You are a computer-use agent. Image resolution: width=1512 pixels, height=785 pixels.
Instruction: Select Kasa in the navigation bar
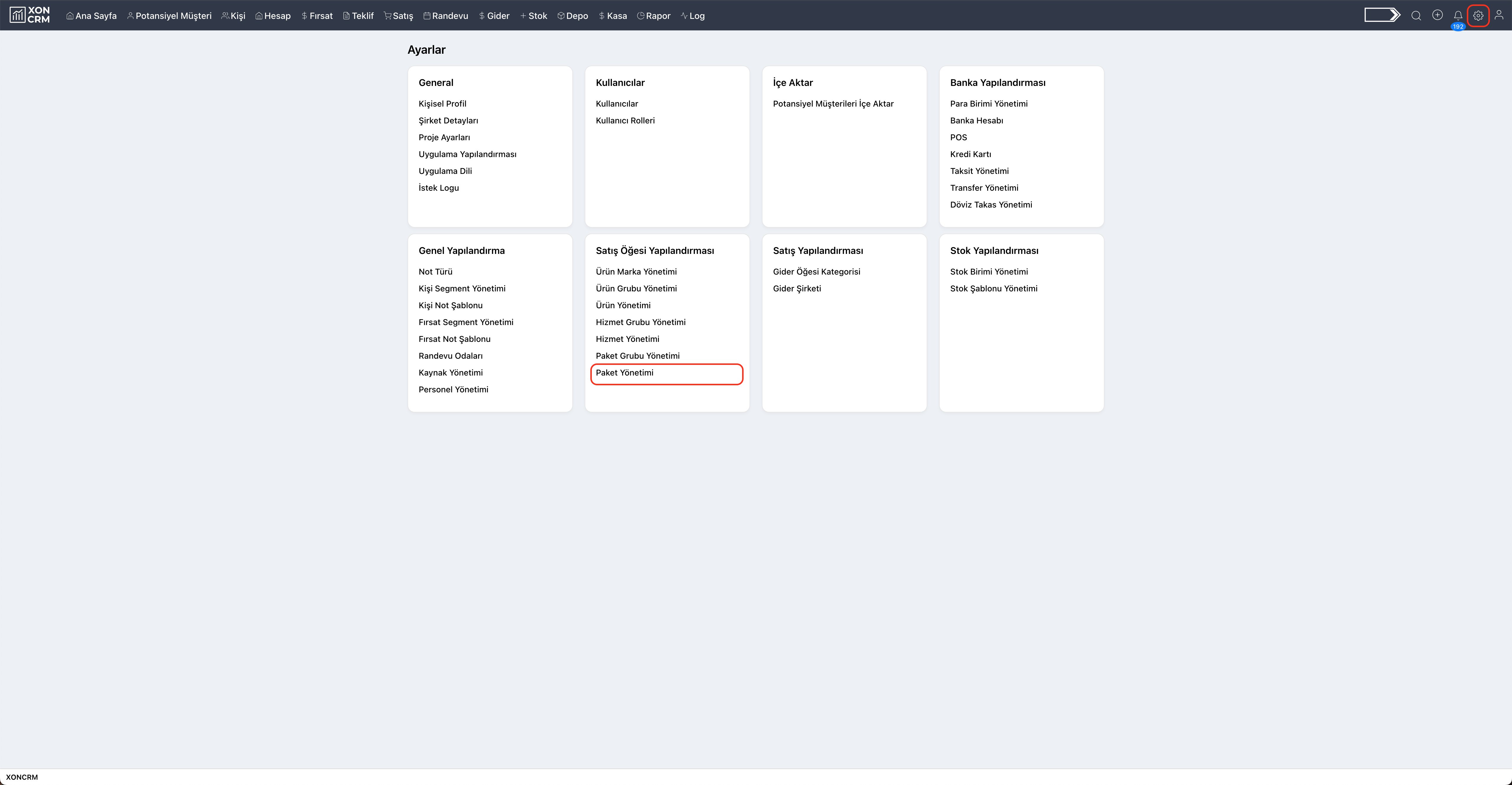tap(613, 16)
